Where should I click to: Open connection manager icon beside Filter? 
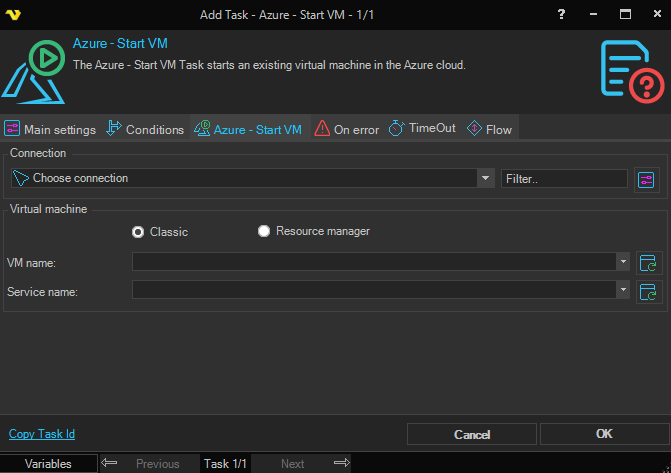pyautogui.click(x=647, y=179)
